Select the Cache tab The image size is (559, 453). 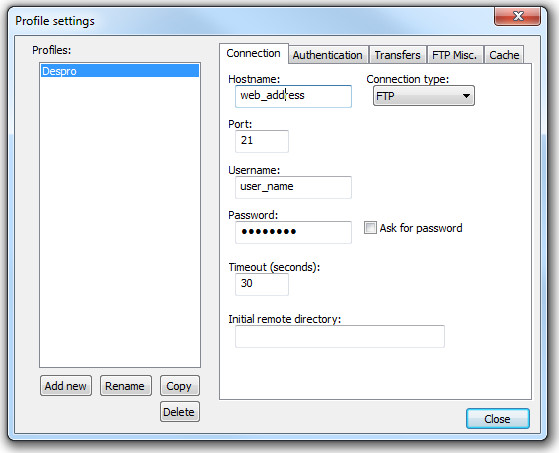pos(504,55)
